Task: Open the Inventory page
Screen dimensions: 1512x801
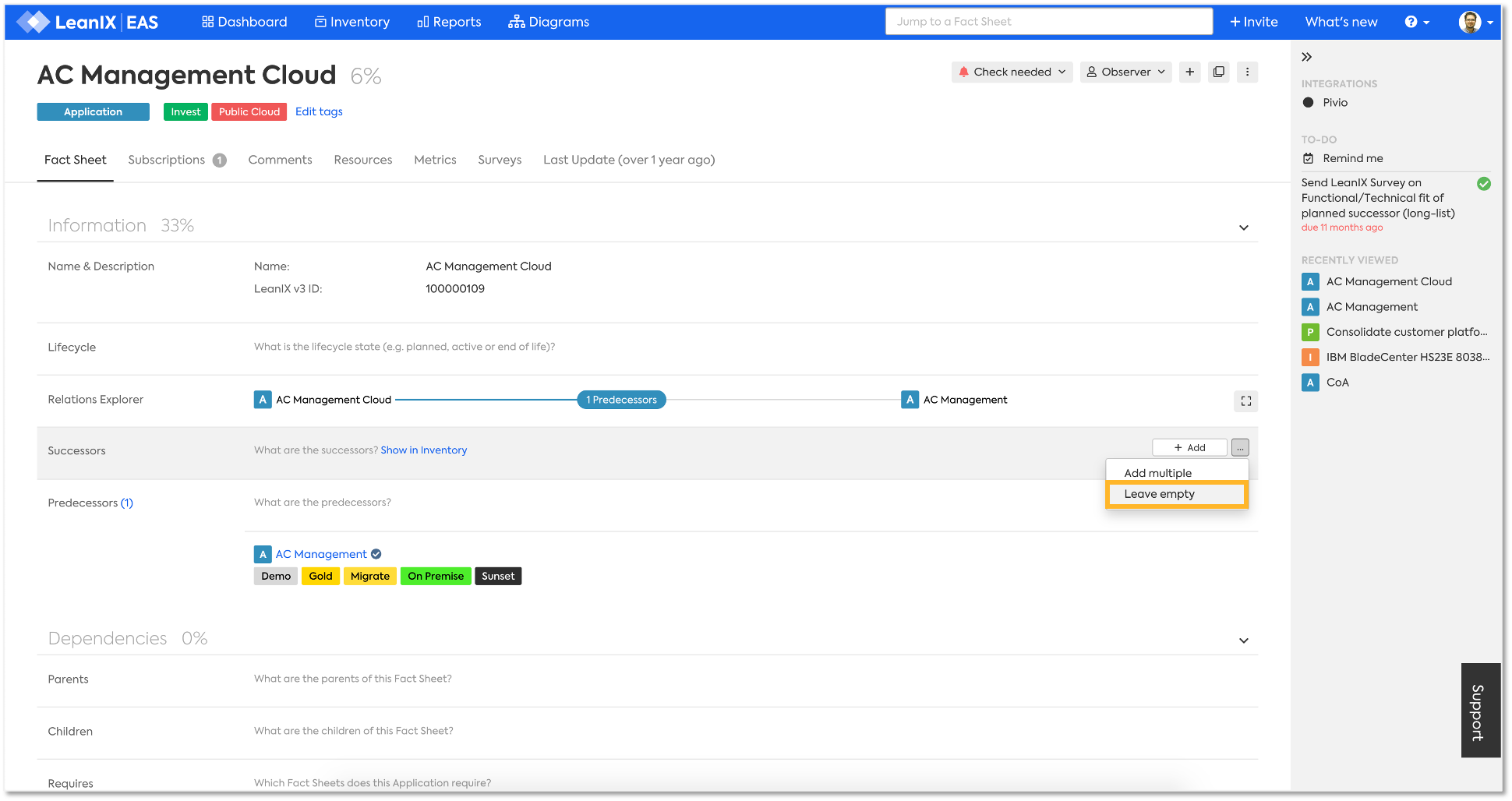Action: [x=352, y=22]
